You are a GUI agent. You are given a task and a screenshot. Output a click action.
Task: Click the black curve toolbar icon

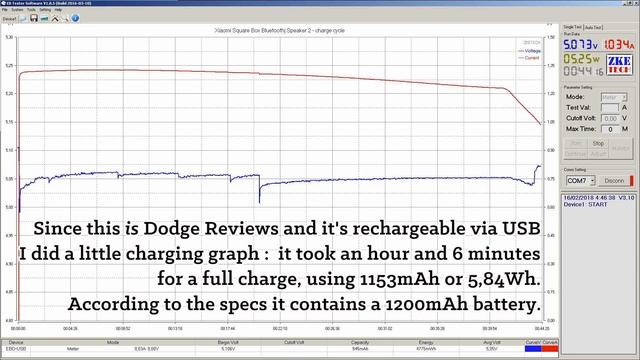tap(55, 18)
